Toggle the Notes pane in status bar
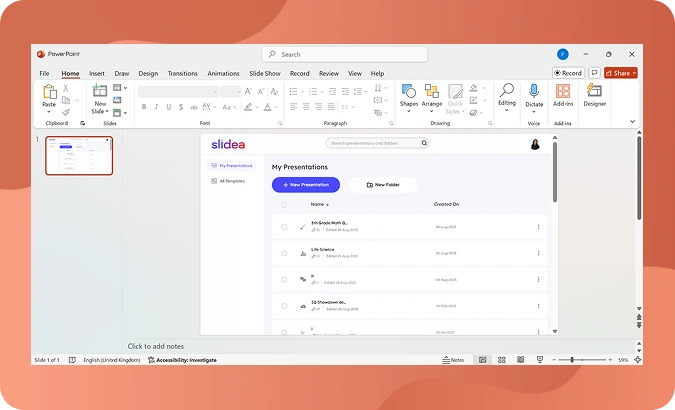675x410 pixels. point(453,360)
